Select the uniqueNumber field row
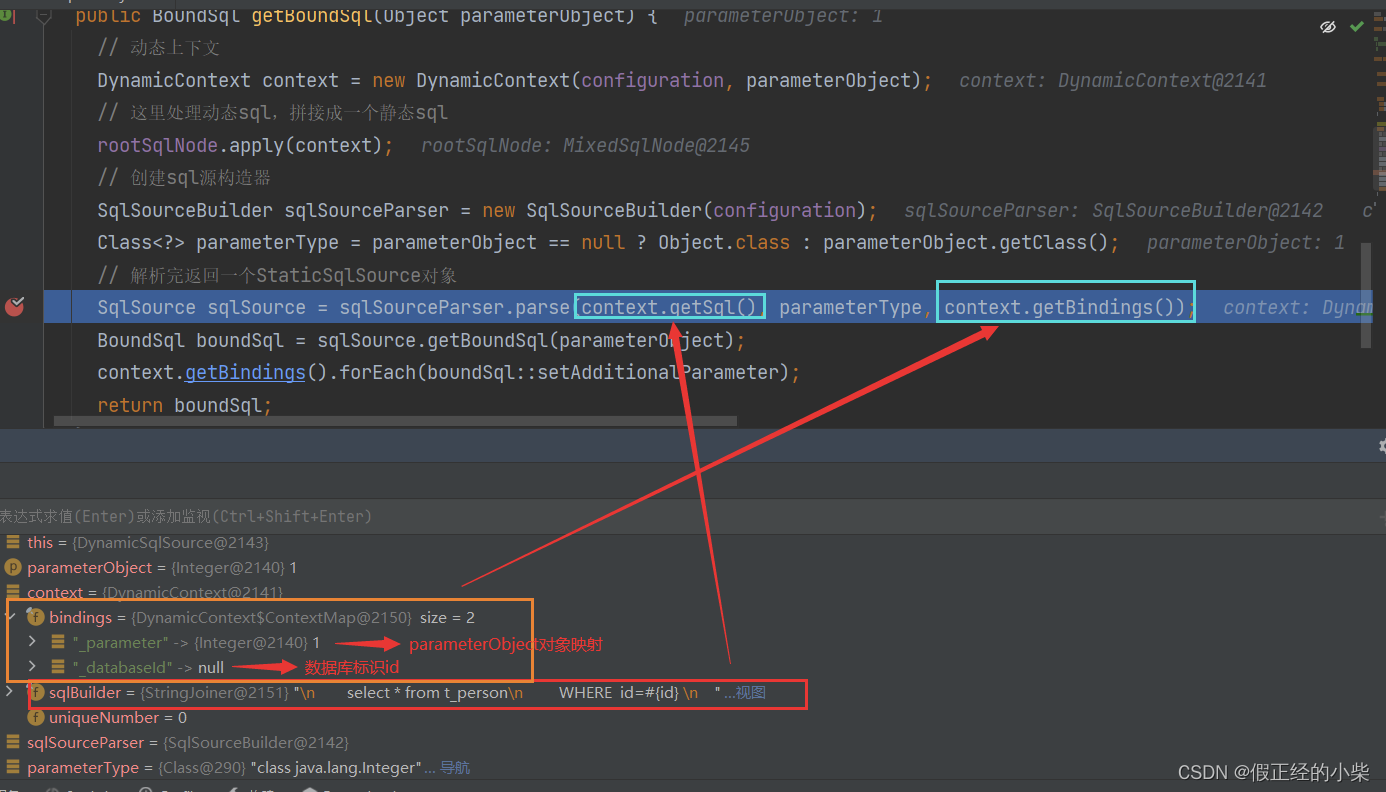The width and height of the screenshot is (1386, 792). click(x=693, y=717)
